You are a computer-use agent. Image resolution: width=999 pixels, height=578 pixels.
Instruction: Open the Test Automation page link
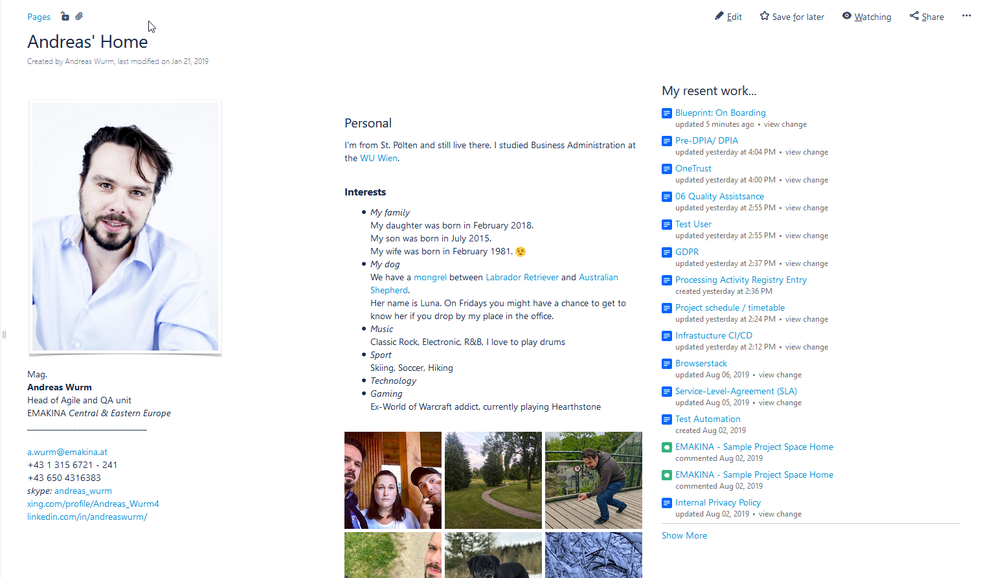pos(707,419)
